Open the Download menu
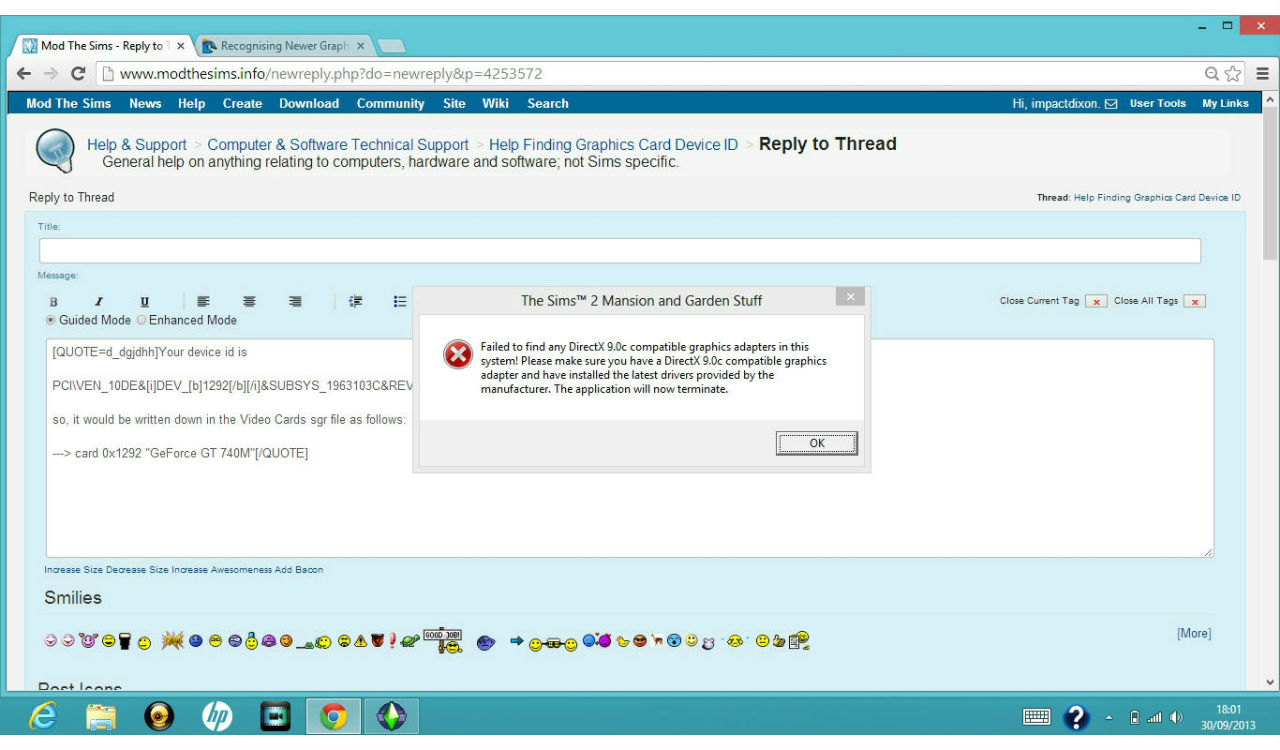The height and width of the screenshot is (750, 1280). (x=309, y=103)
